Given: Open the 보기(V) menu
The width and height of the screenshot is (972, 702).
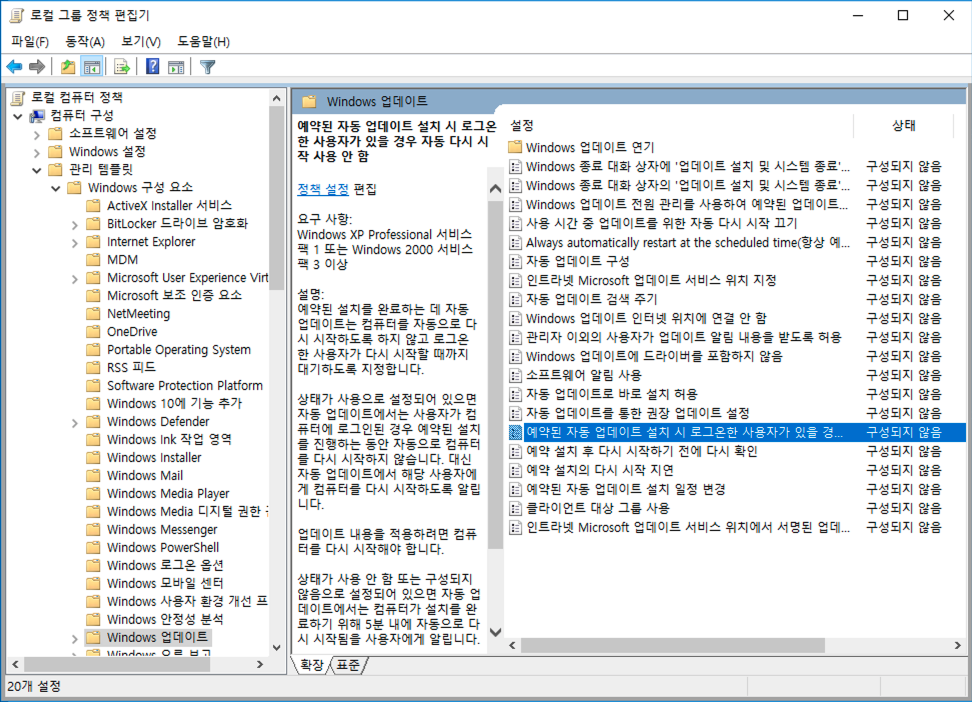Looking at the screenshot, I should pos(141,42).
